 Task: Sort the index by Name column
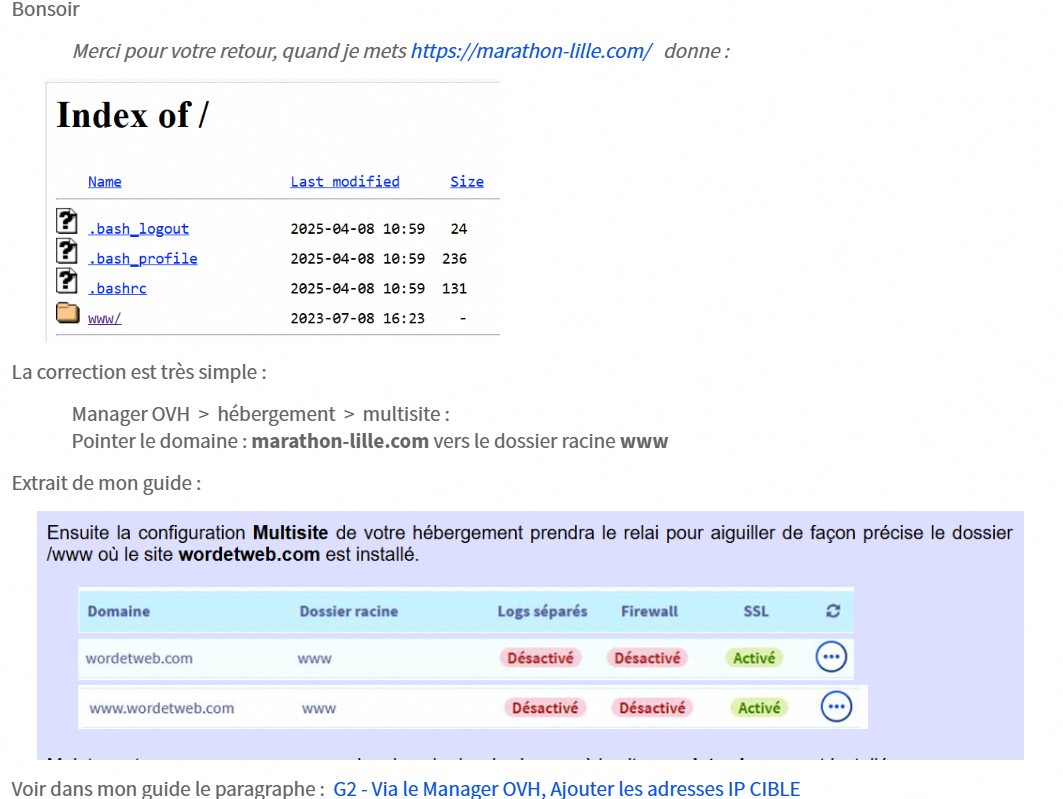pos(104,182)
